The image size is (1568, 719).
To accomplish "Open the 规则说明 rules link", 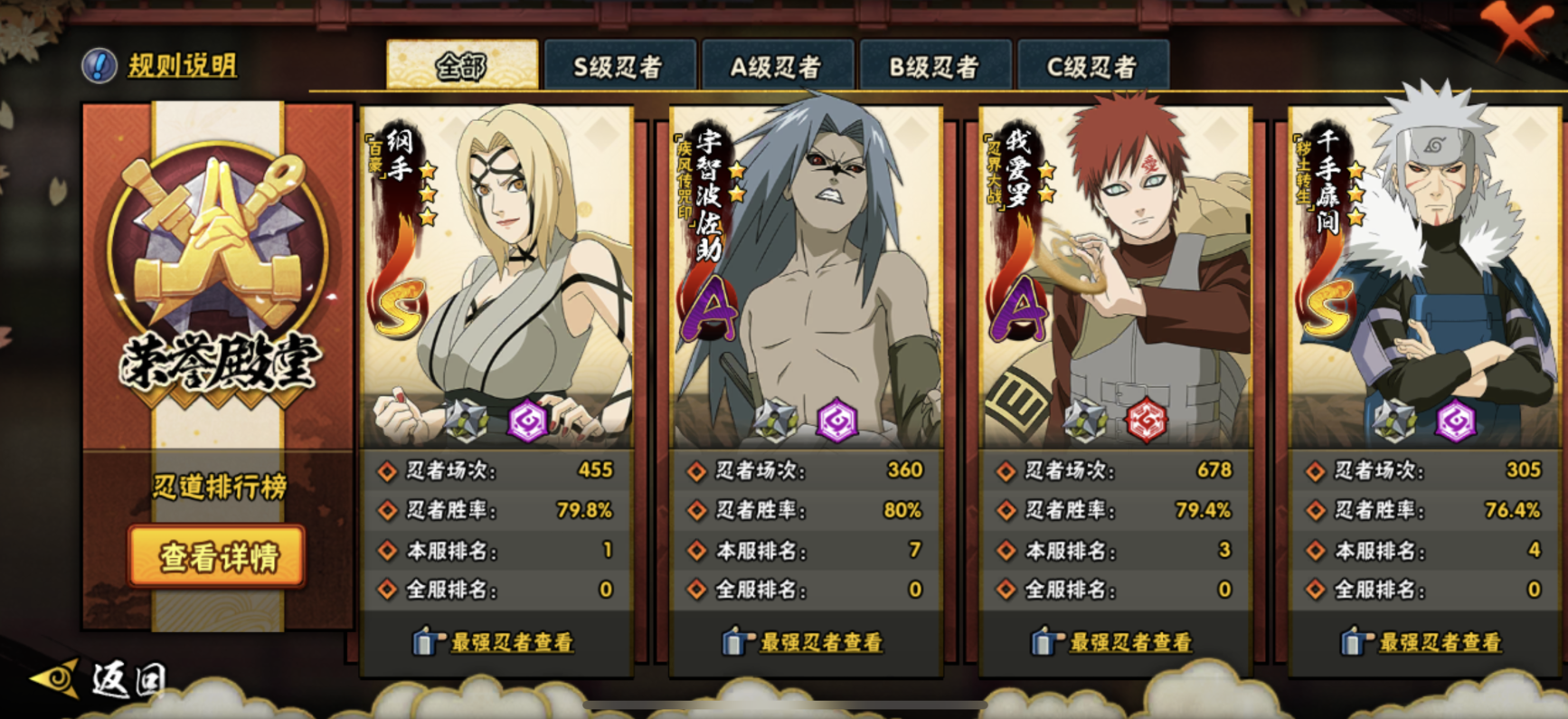I will tap(182, 65).
